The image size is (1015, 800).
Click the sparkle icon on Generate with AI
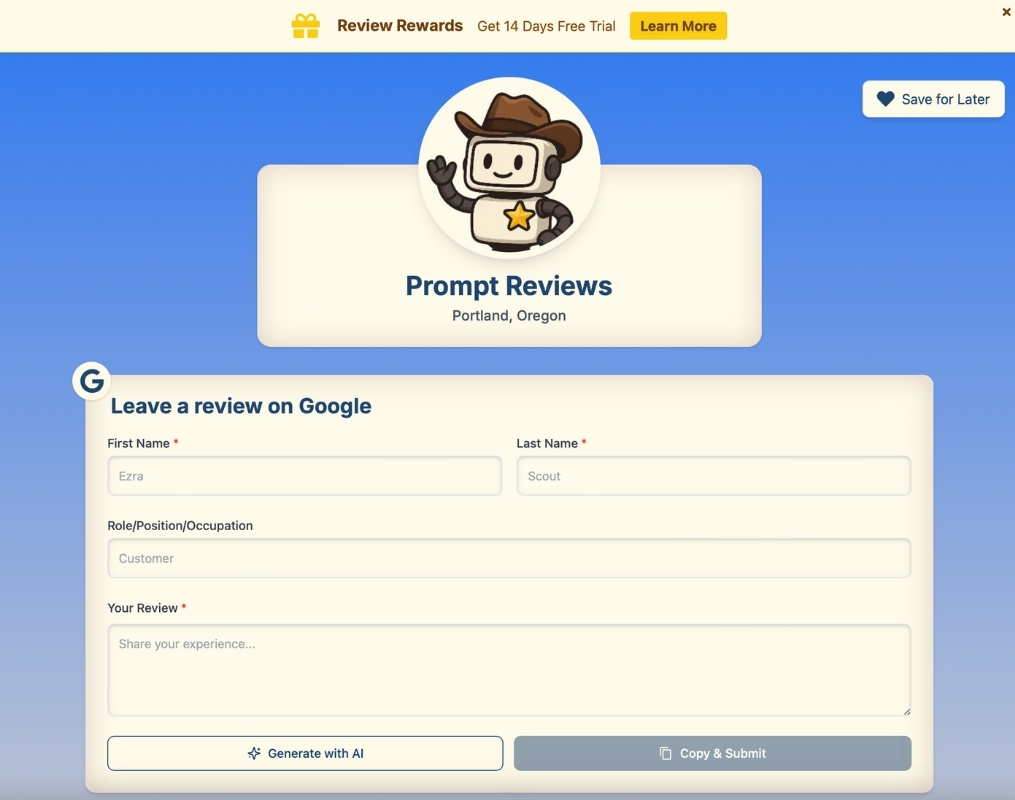point(254,753)
